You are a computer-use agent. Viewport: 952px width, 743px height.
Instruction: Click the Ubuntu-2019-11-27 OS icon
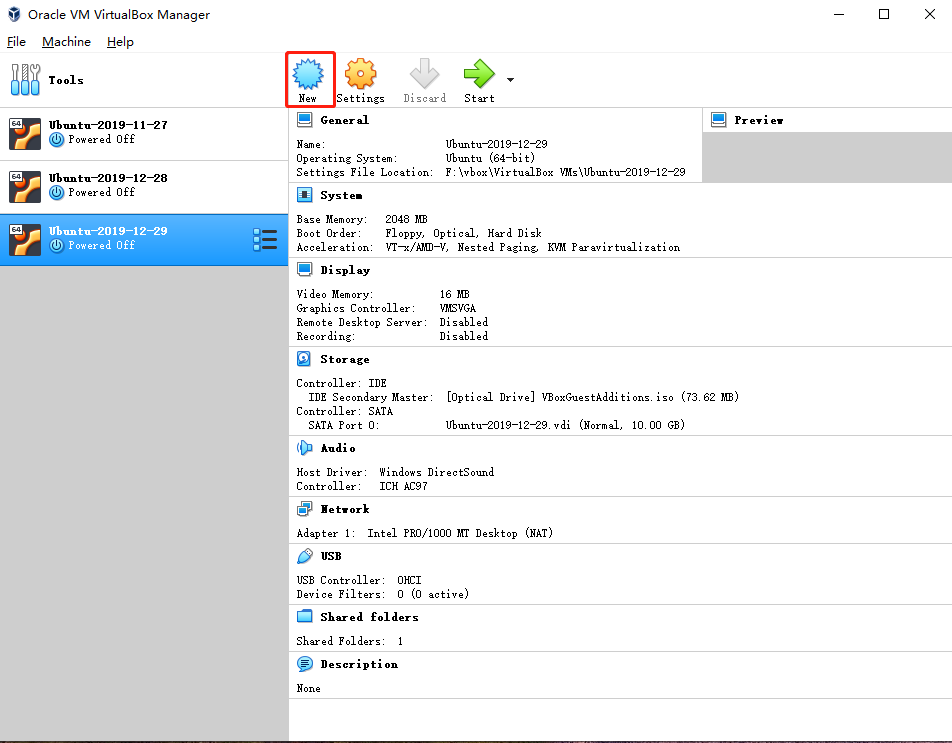click(25, 134)
